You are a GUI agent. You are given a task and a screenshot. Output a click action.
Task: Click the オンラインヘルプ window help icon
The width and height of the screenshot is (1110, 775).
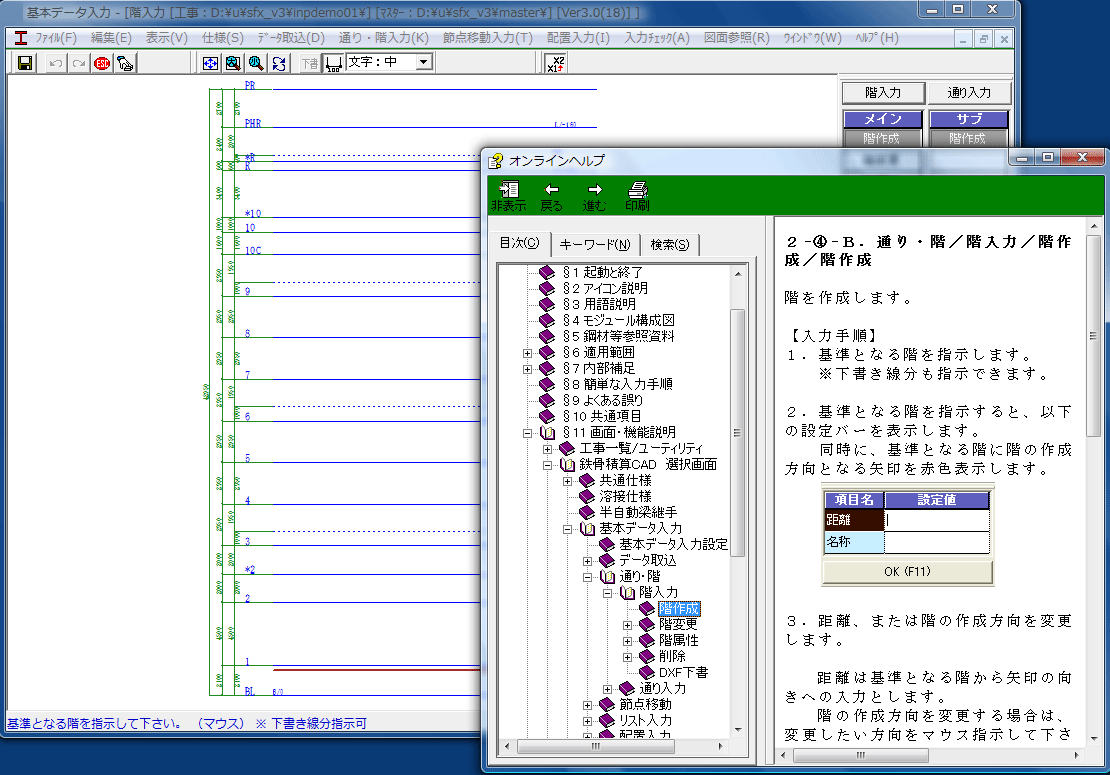point(496,161)
